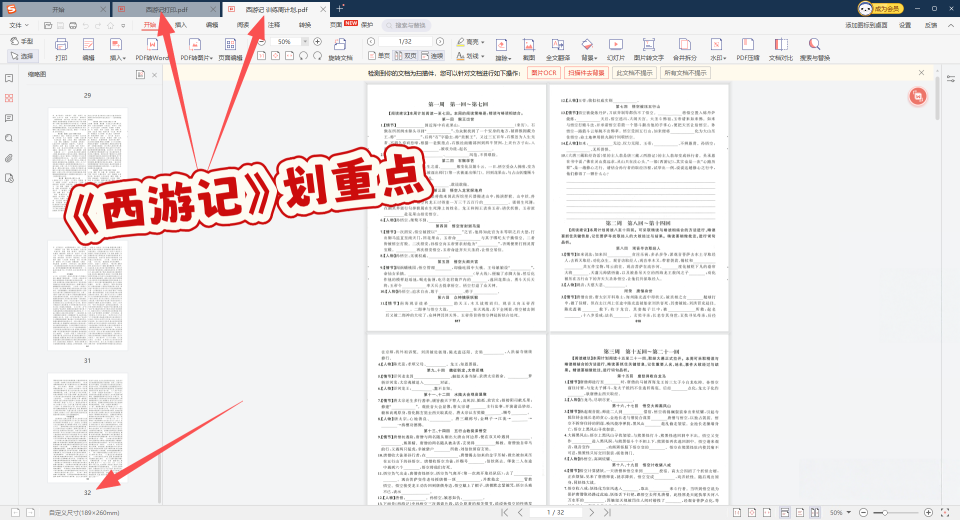
Task: Click the zoom in plus icon in ribbon
Action: point(317,42)
